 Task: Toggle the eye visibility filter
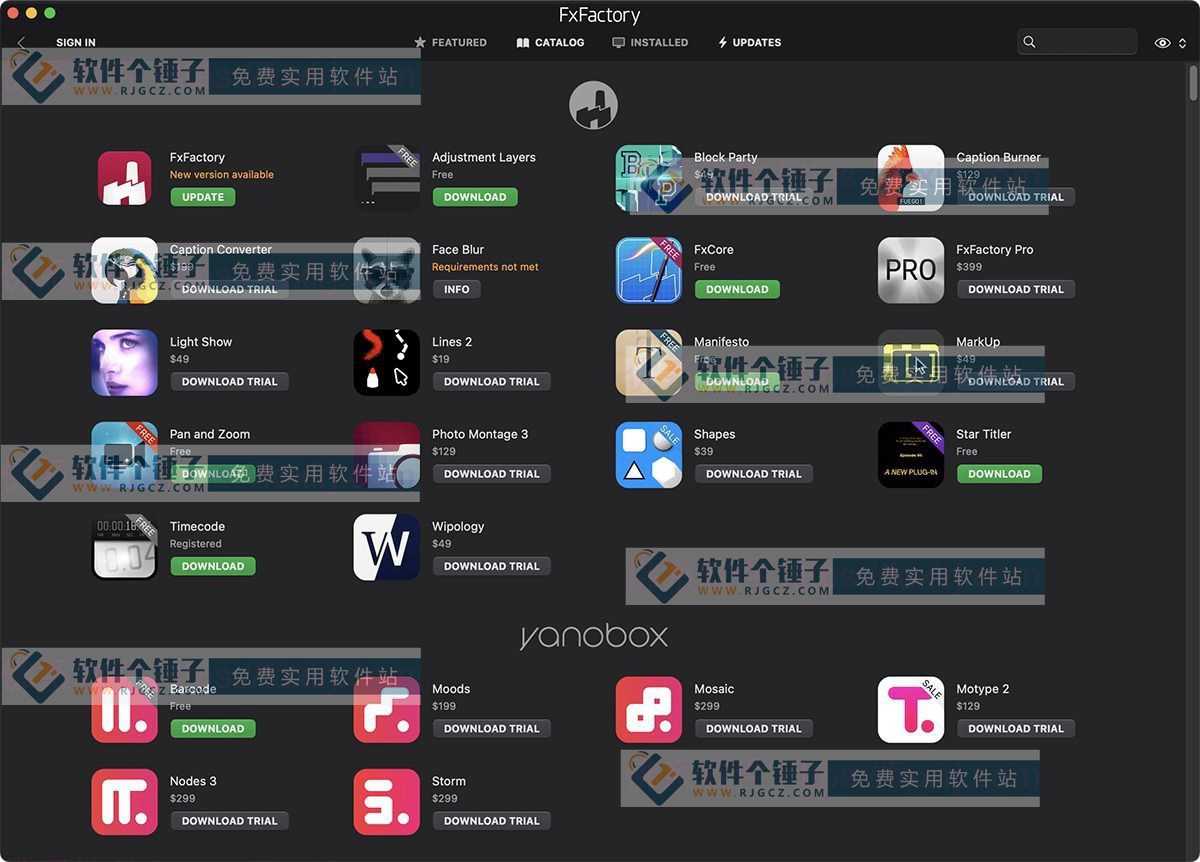click(1162, 43)
